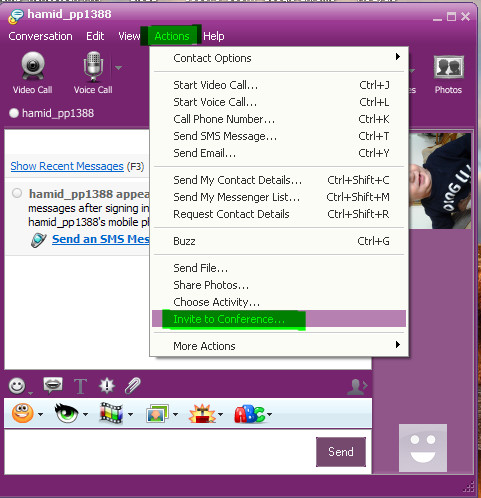
Task: Expand orange smiley plugin dropdown arrow
Action: [40, 414]
